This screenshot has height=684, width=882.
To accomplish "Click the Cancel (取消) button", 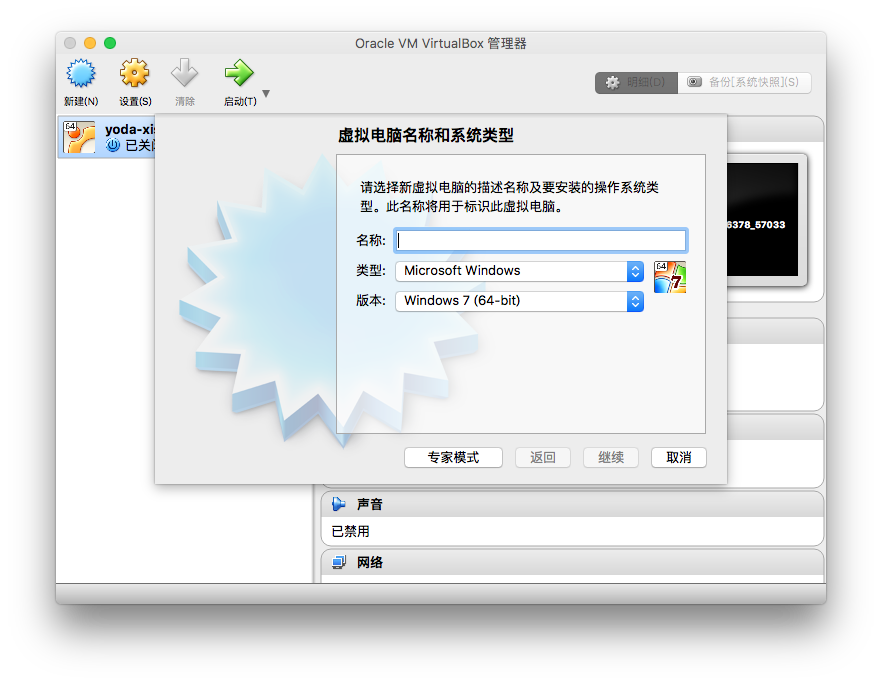I will click(x=679, y=458).
